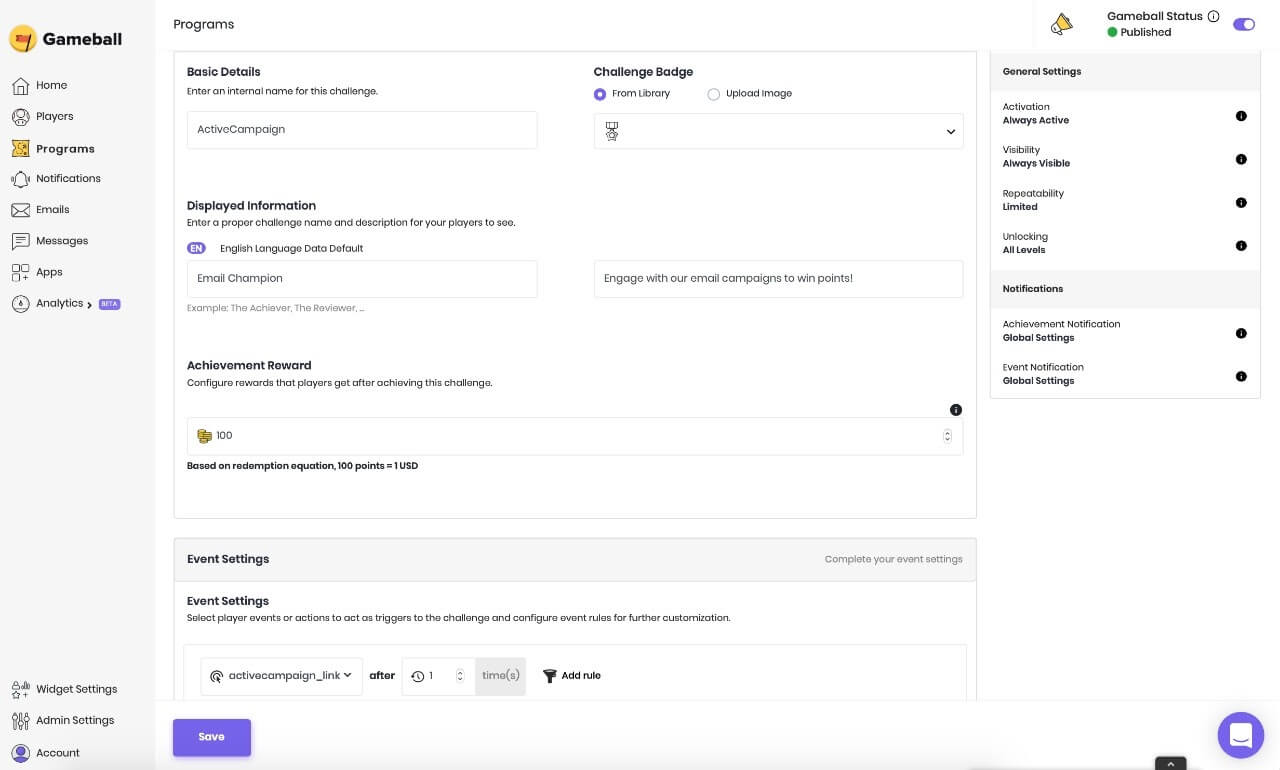1280x770 pixels.
Task: Toggle the Gameball Status published switch
Action: coord(1244,24)
